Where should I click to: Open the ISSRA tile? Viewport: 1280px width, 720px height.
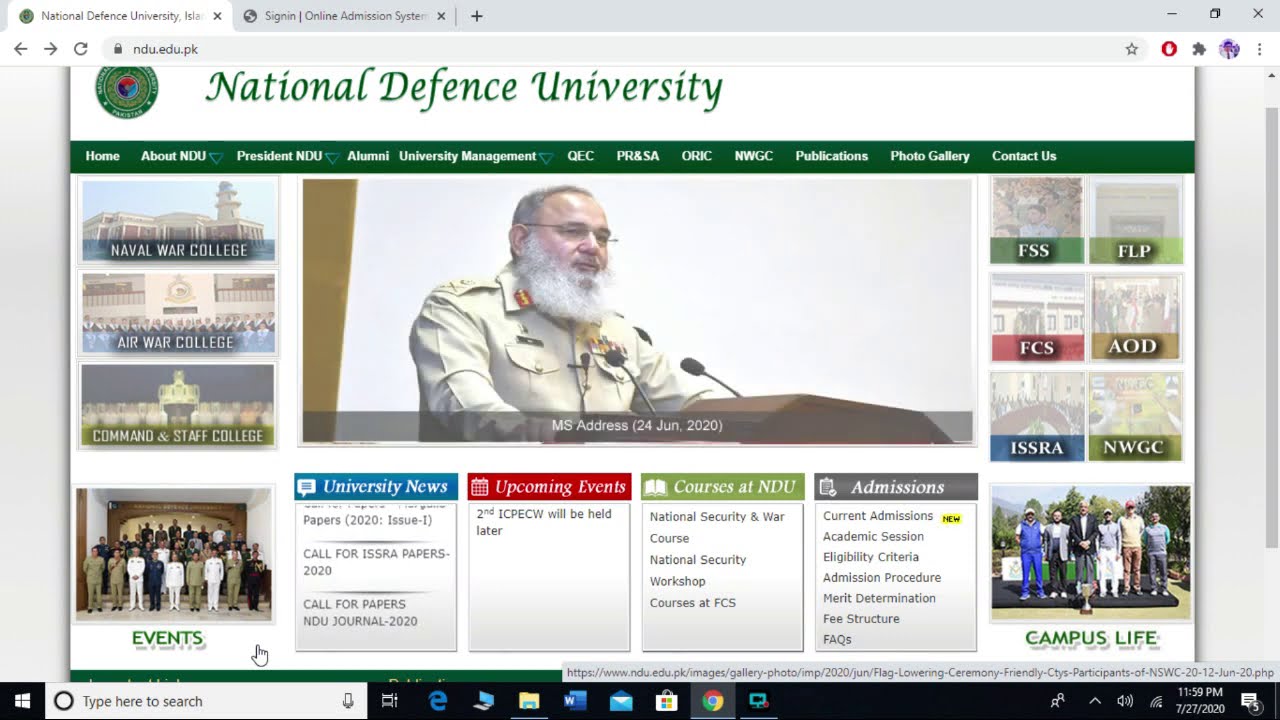point(1037,417)
